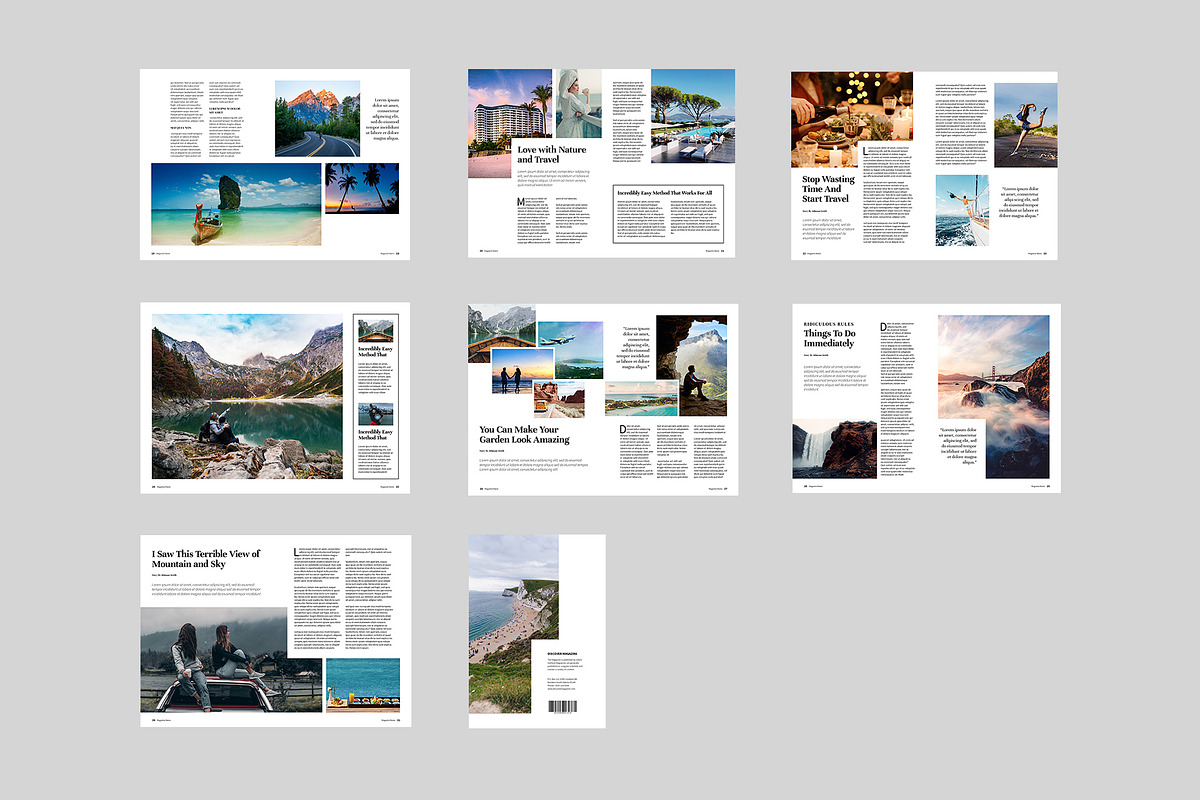The width and height of the screenshot is (1200, 800).
Task: Select the back cover cliff beach photo
Action: click(x=513, y=624)
